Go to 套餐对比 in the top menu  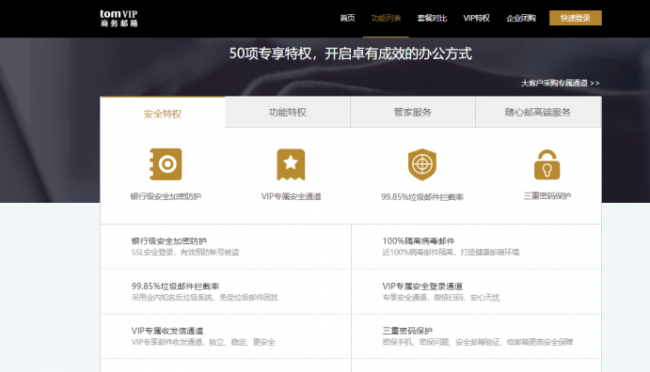[x=432, y=18]
